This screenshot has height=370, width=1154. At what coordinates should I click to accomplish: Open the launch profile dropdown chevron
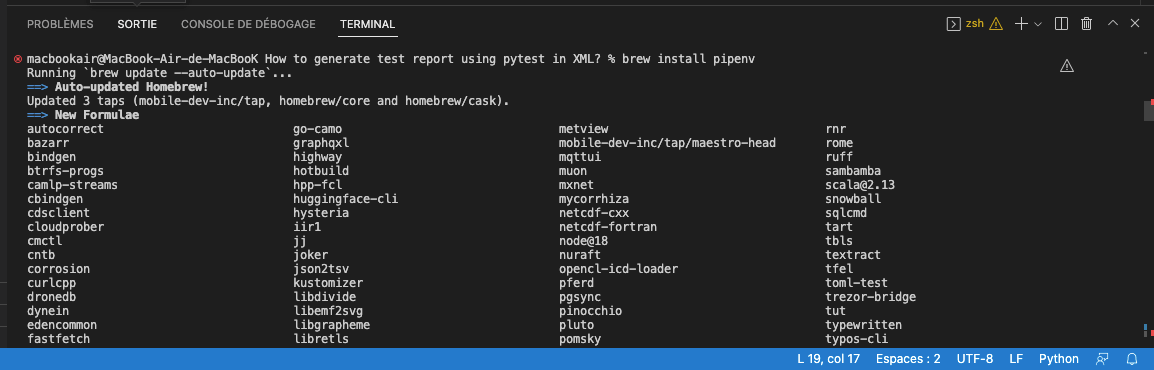1038,24
